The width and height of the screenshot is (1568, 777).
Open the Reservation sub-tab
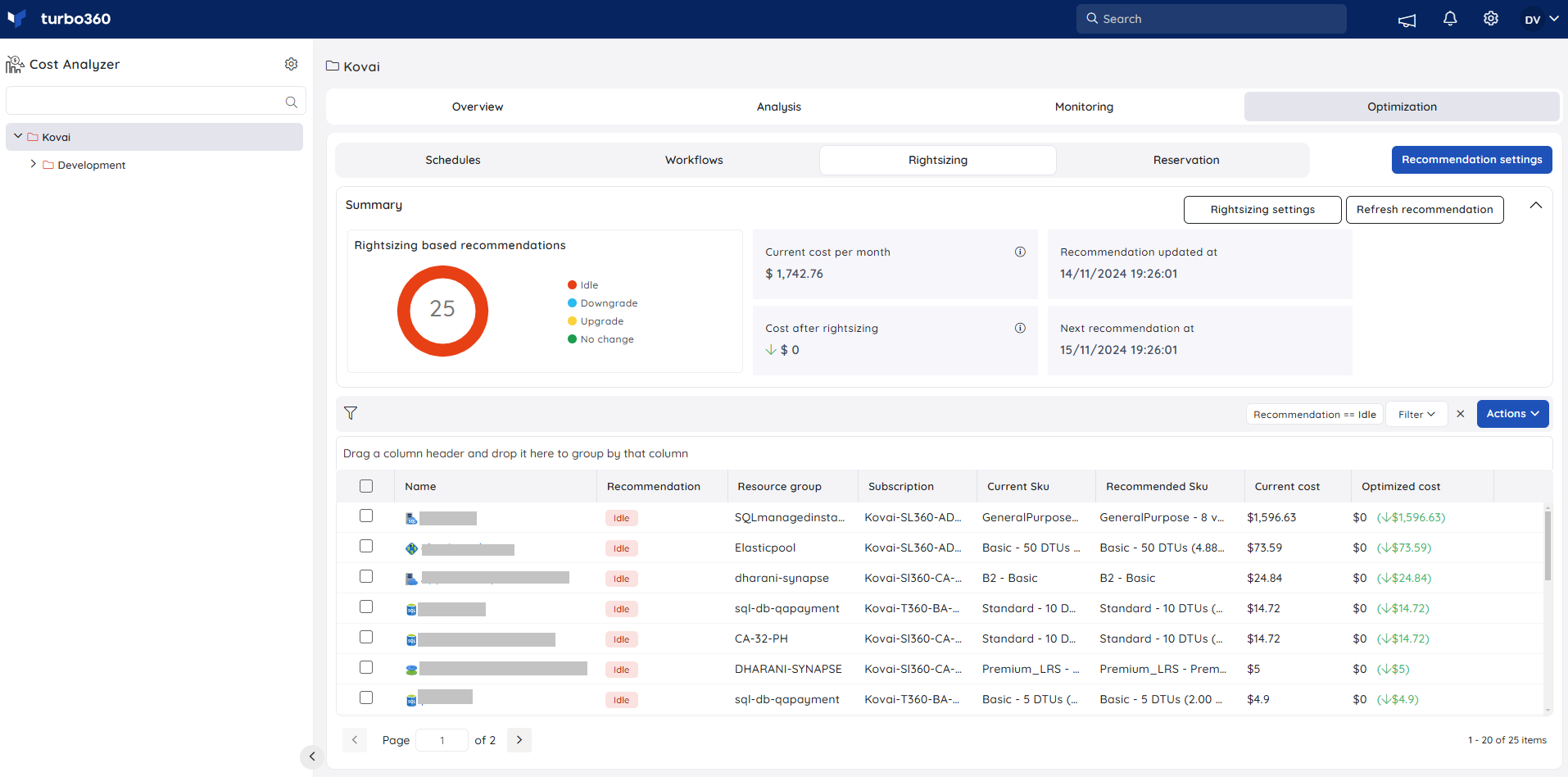click(1186, 160)
